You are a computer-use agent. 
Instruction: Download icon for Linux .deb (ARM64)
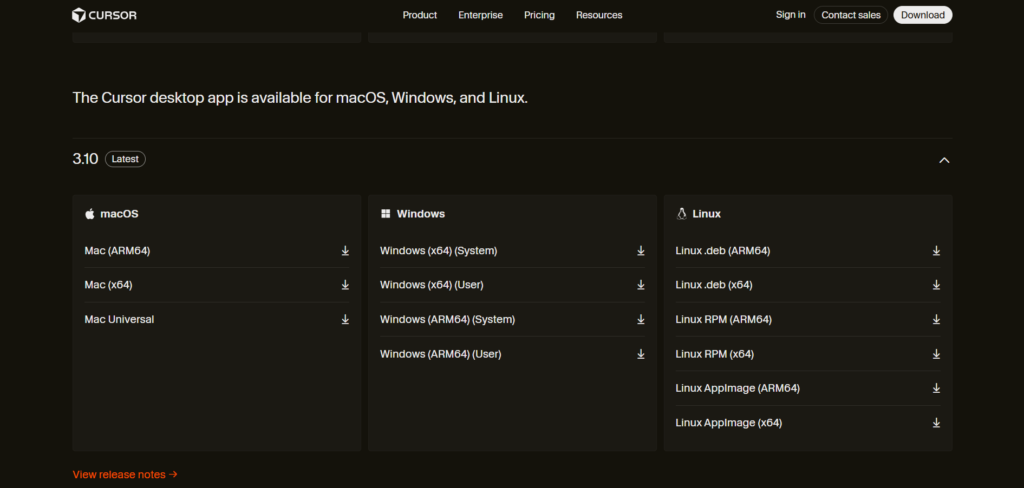[x=936, y=251]
